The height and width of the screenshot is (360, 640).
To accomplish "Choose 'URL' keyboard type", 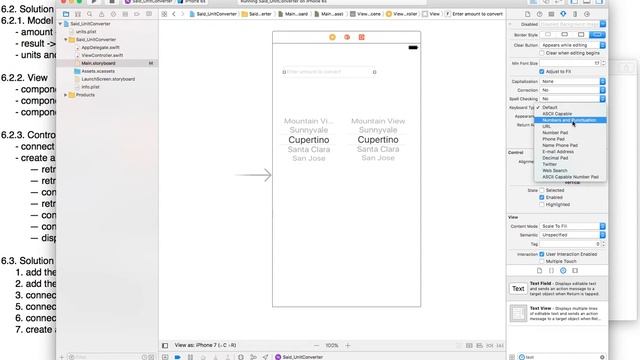I will coord(570,127).
